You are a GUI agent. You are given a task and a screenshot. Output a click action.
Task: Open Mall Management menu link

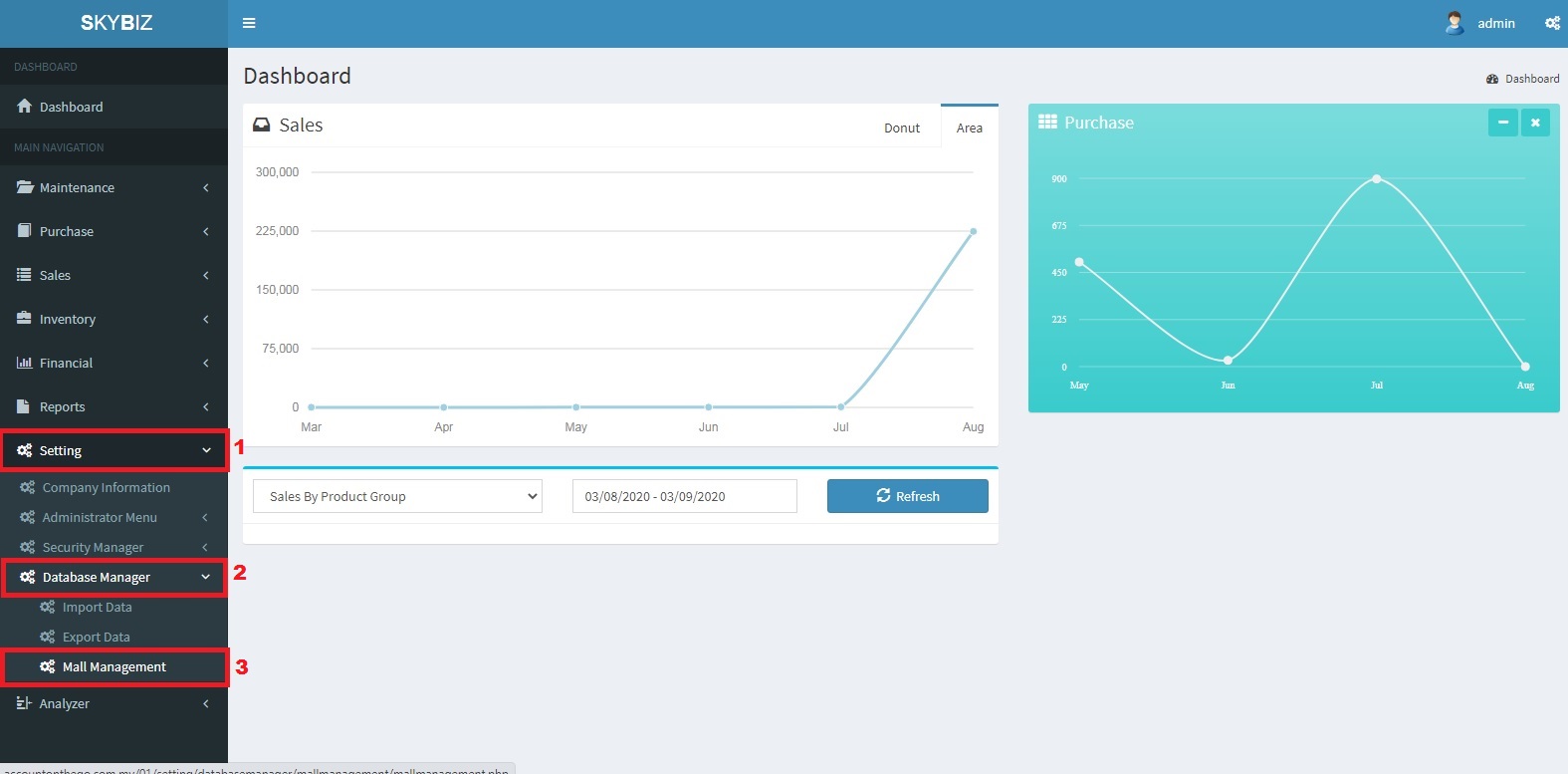click(x=113, y=666)
